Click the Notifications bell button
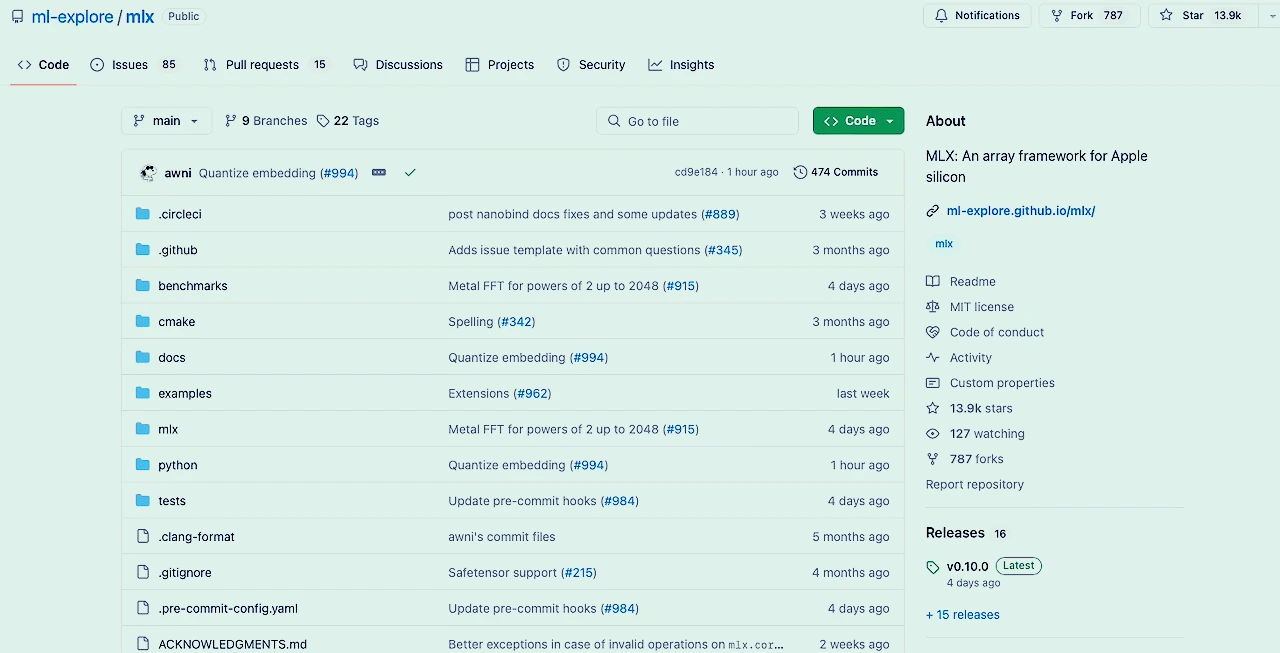This screenshot has width=1280, height=653. click(x=977, y=16)
